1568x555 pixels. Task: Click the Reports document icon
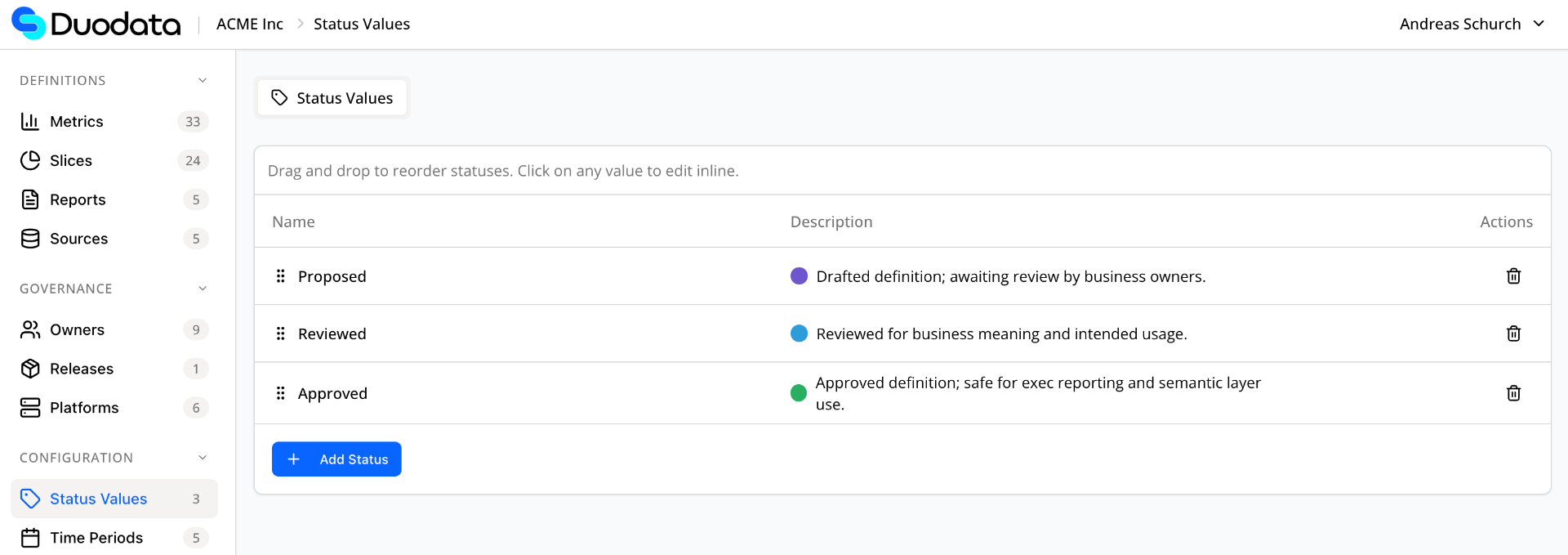(x=30, y=199)
